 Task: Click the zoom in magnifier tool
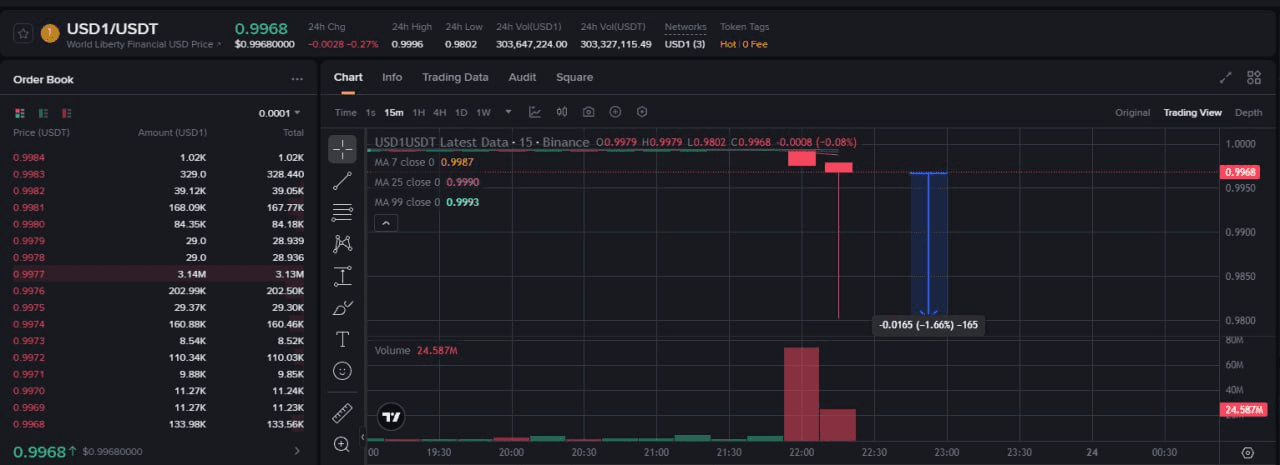342,443
